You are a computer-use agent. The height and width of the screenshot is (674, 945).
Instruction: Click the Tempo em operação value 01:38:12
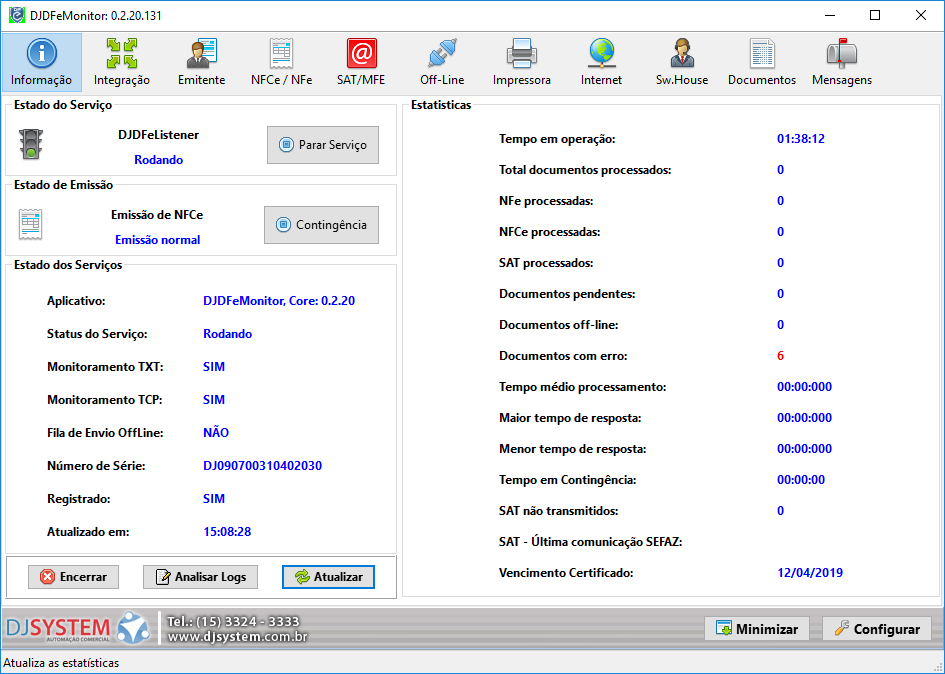(801, 139)
